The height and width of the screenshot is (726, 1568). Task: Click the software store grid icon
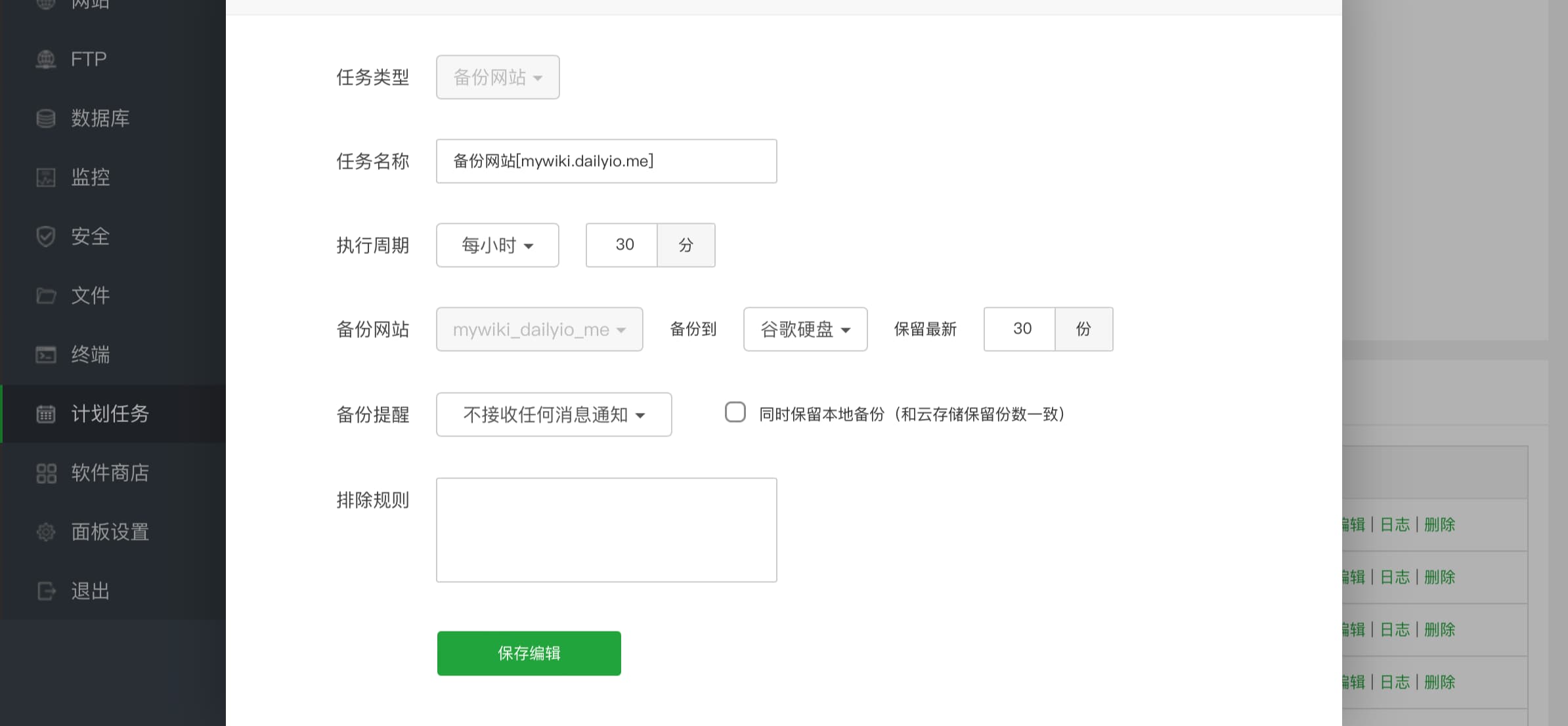46,473
